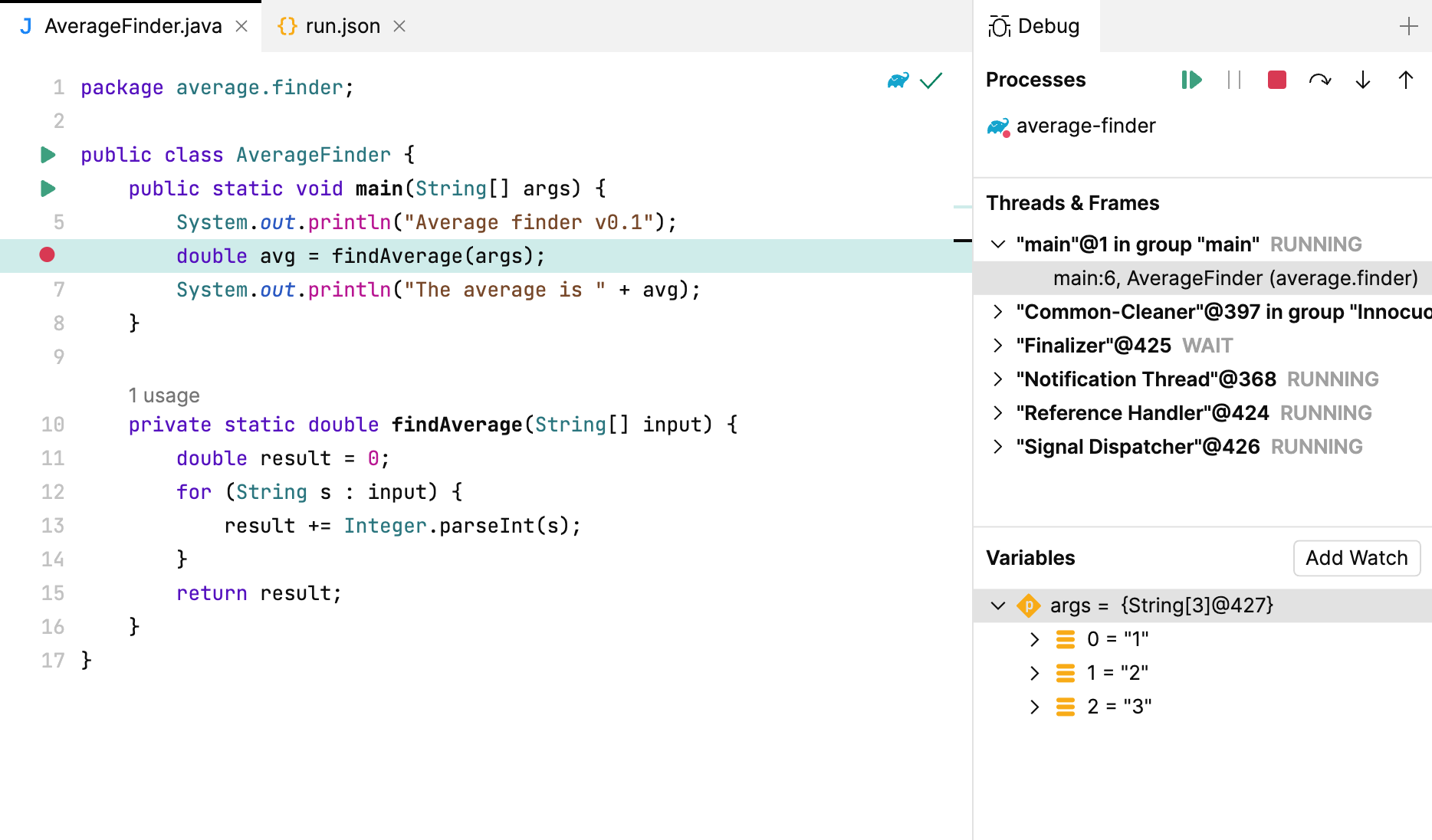The width and height of the screenshot is (1432, 840).
Task: Run the main method via gutter arrow
Action: click(48, 188)
